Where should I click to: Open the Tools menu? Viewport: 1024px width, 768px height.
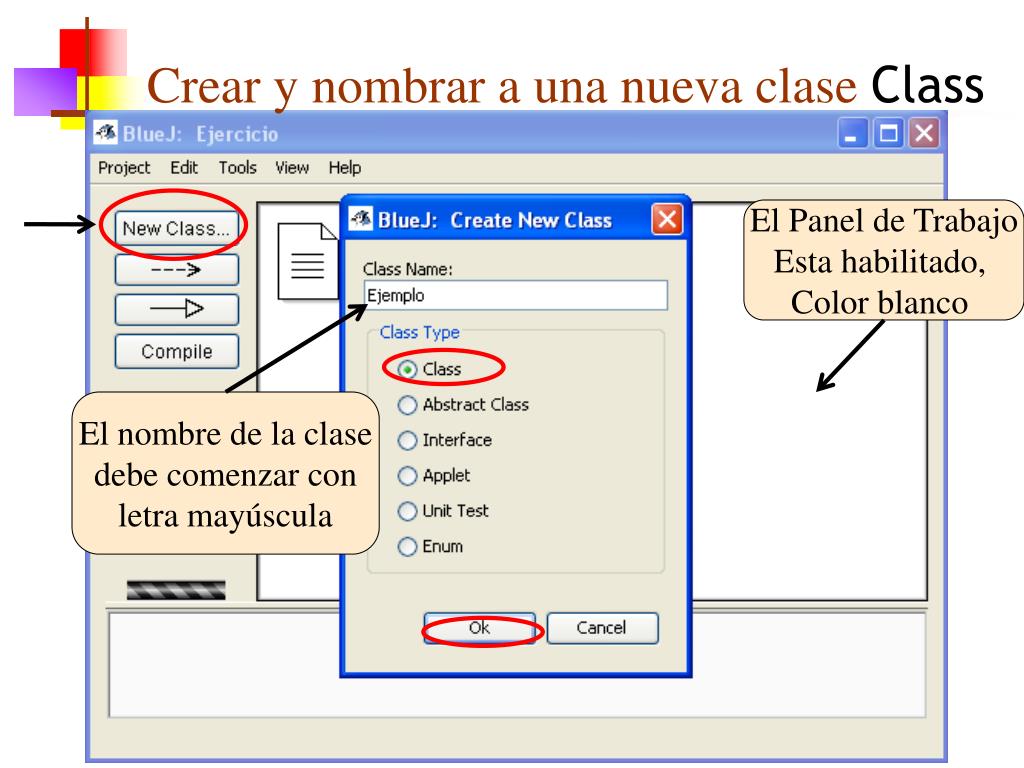pyautogui.click(x=238, y=168)
